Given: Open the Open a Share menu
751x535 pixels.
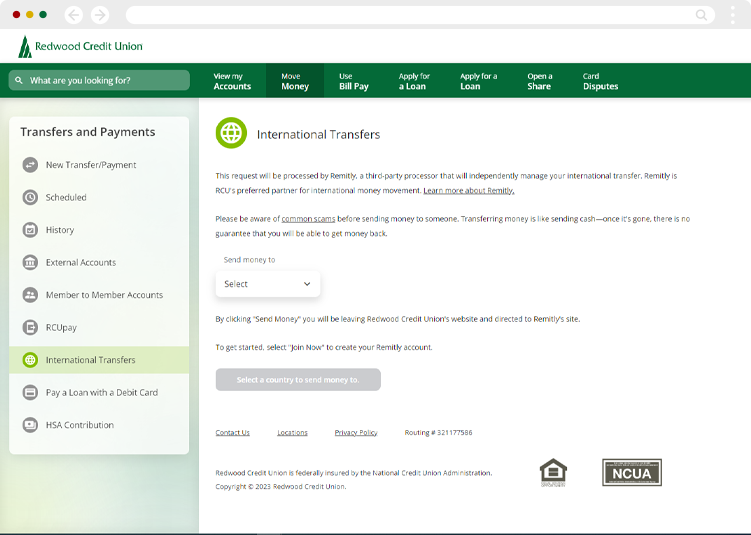Looking at the screenshot, I should 540,81.
